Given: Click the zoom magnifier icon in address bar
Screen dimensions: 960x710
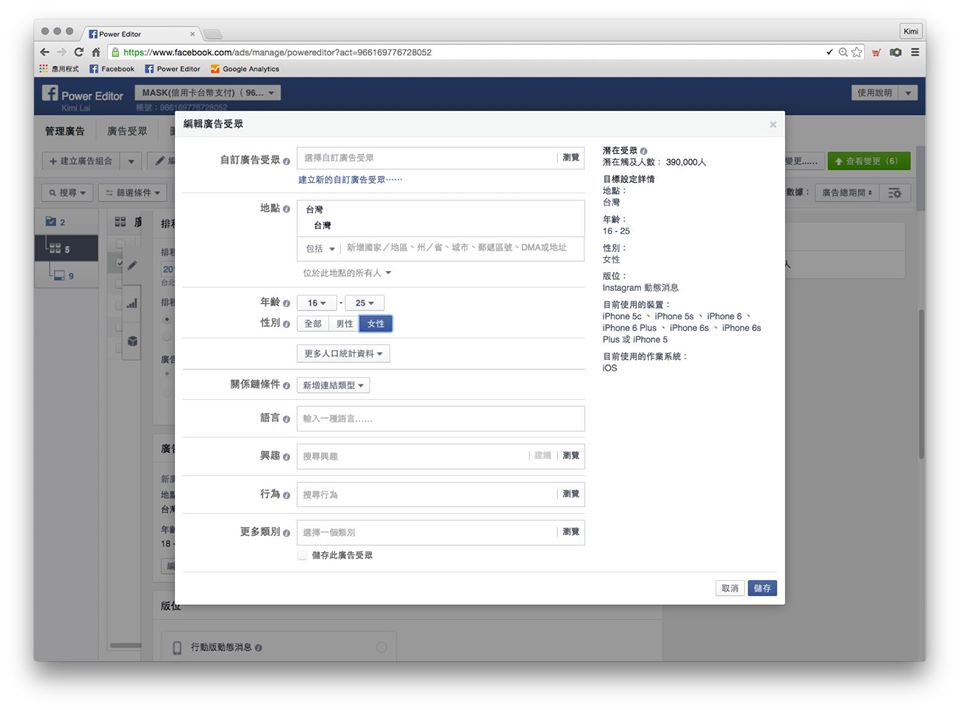Looking at the screenshot, I should click(843, 52).
